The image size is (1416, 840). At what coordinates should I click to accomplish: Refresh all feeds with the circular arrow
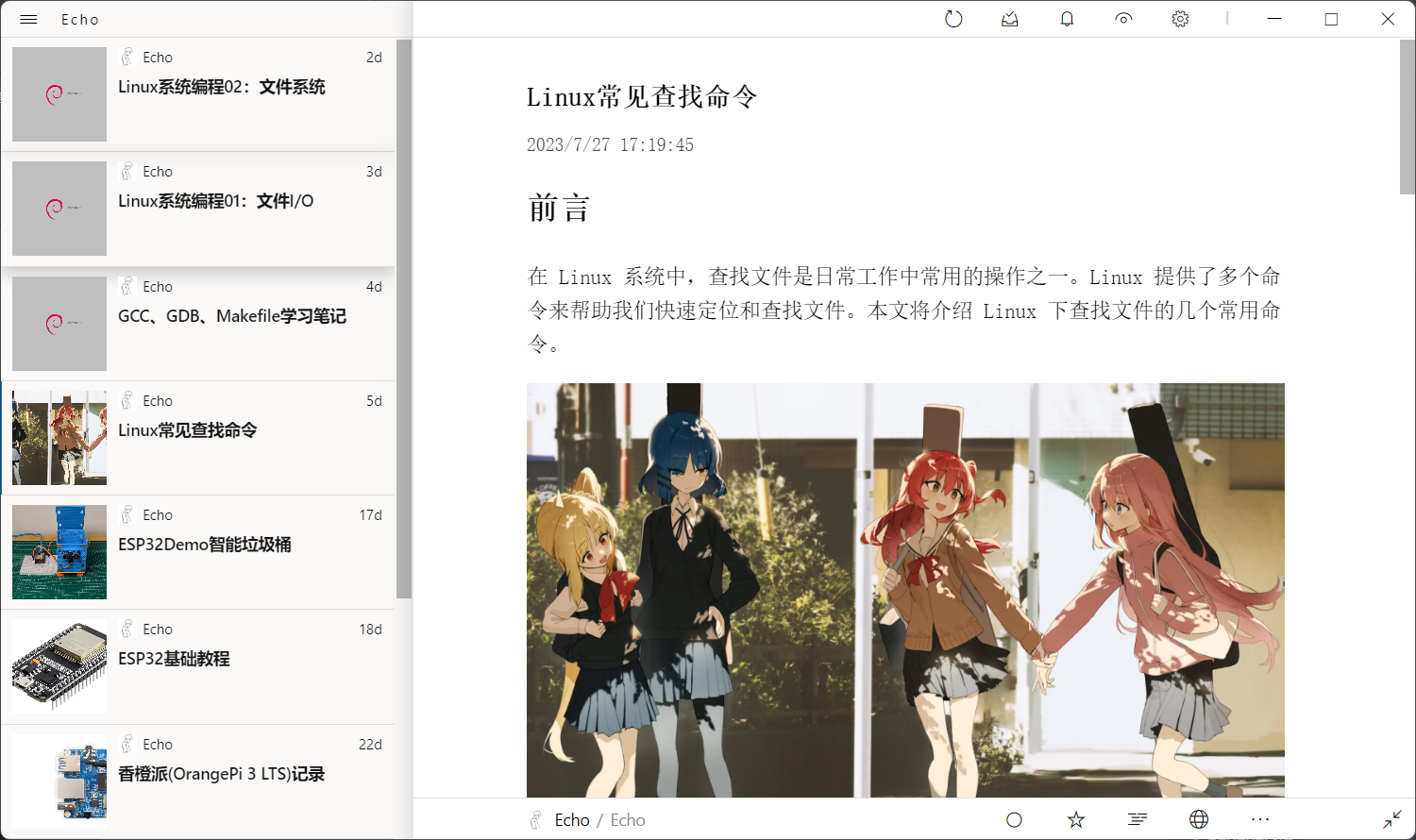pos(953,19)
